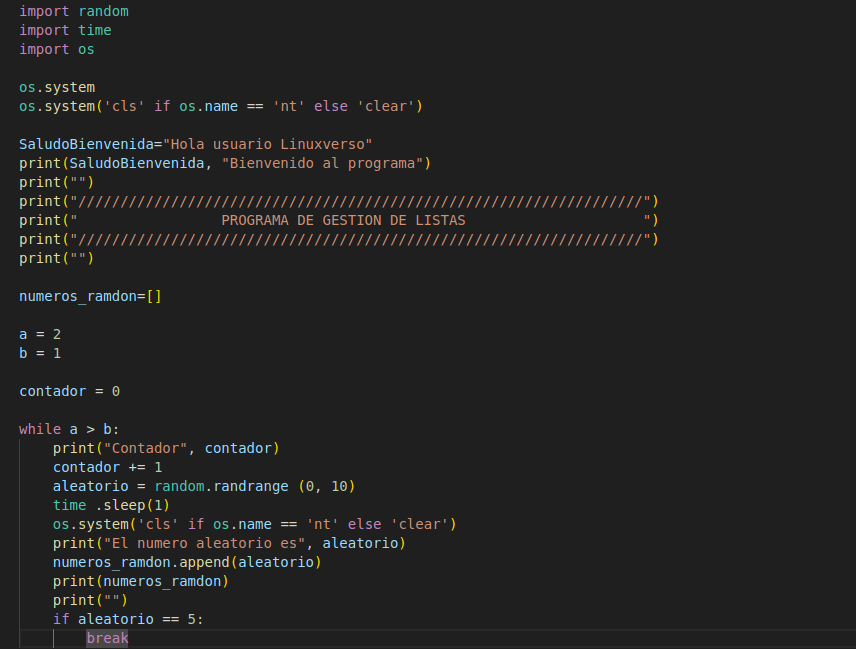Click the "Bienvenido al programa" string
Viewport: 856px width, 649px height.
coord(326,163)
